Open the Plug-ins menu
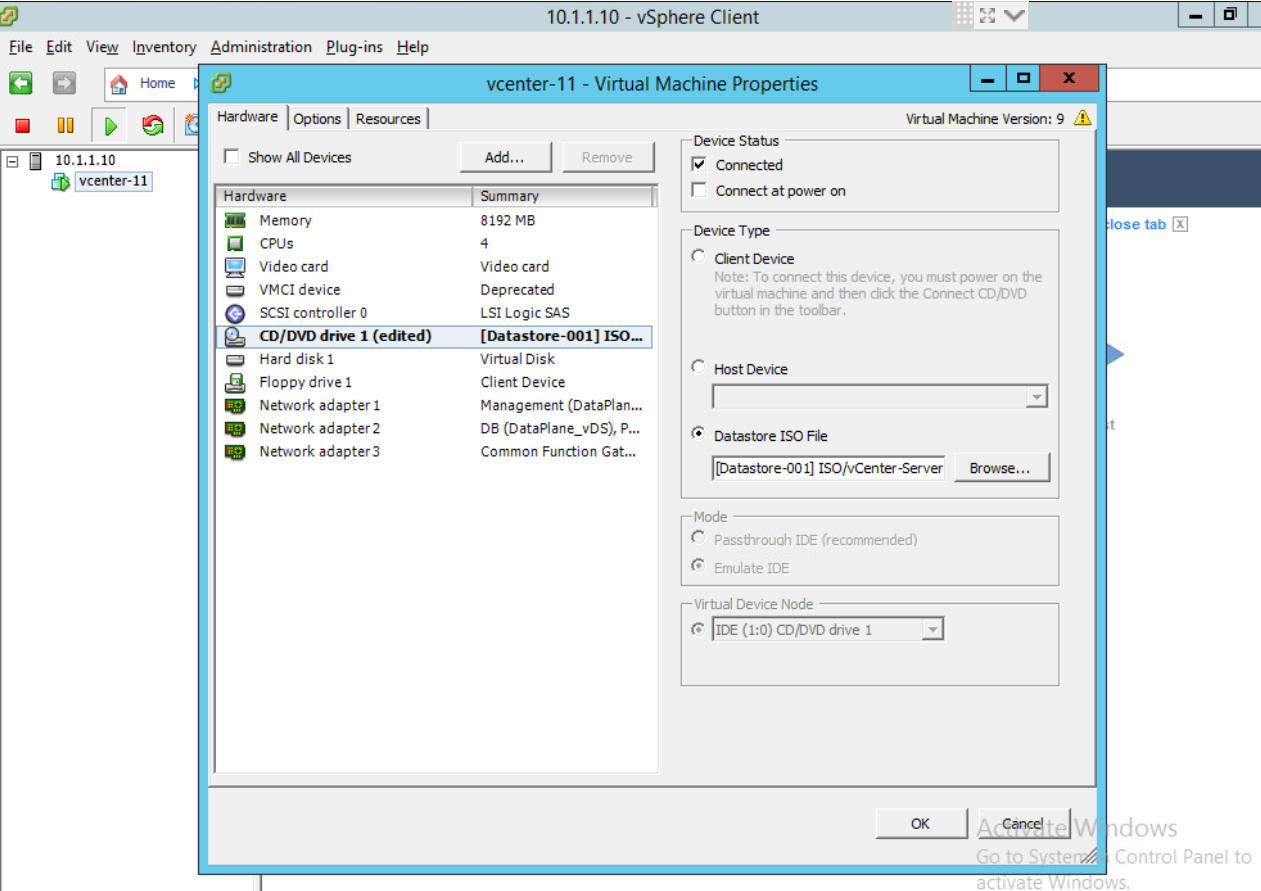 click(x=354, y=47)
